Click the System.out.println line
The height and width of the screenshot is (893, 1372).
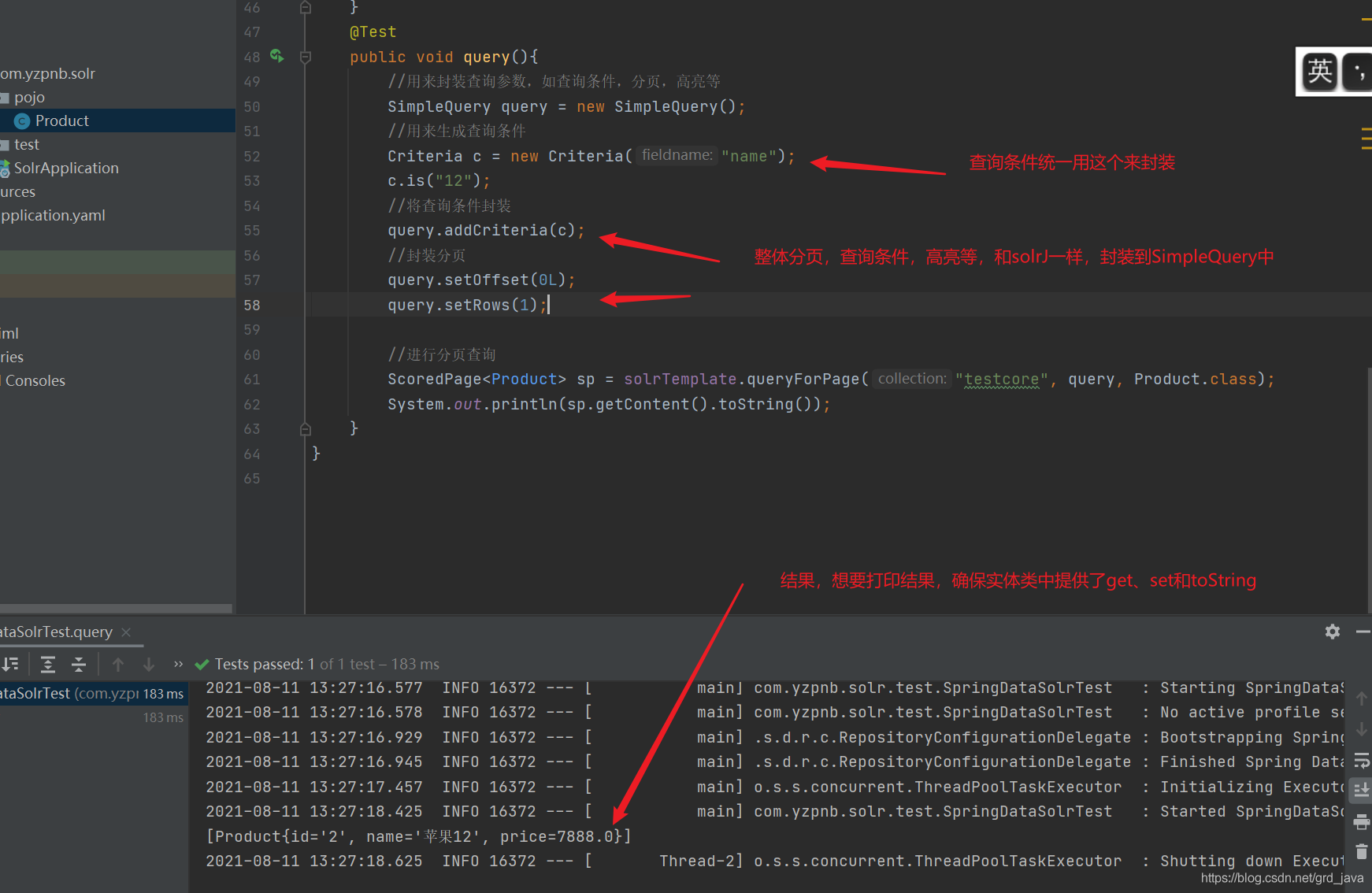click(x=609, y=405)
